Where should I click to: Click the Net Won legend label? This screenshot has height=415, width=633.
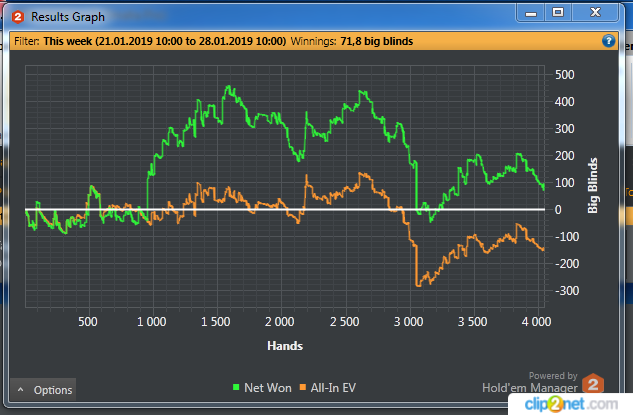[x=268, y=388]
